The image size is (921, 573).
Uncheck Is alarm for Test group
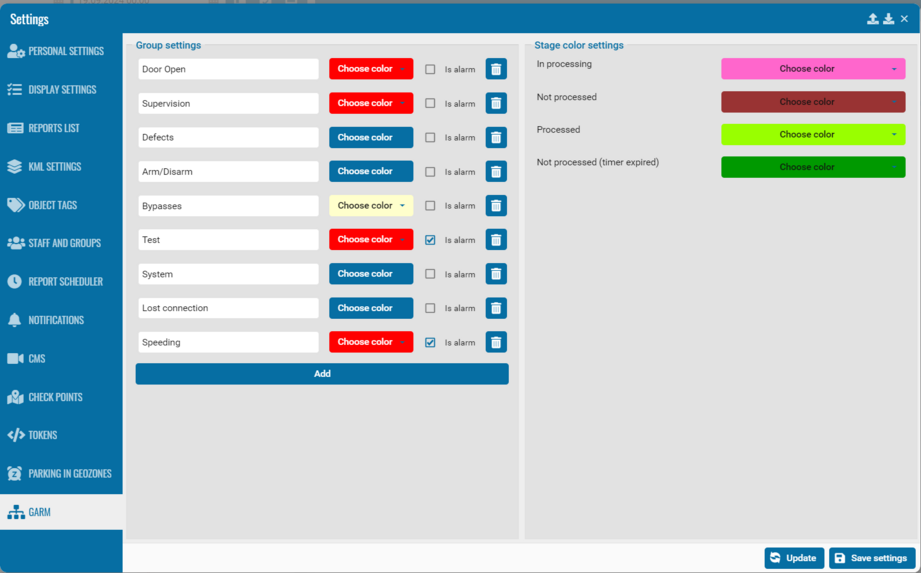(430, 240)
